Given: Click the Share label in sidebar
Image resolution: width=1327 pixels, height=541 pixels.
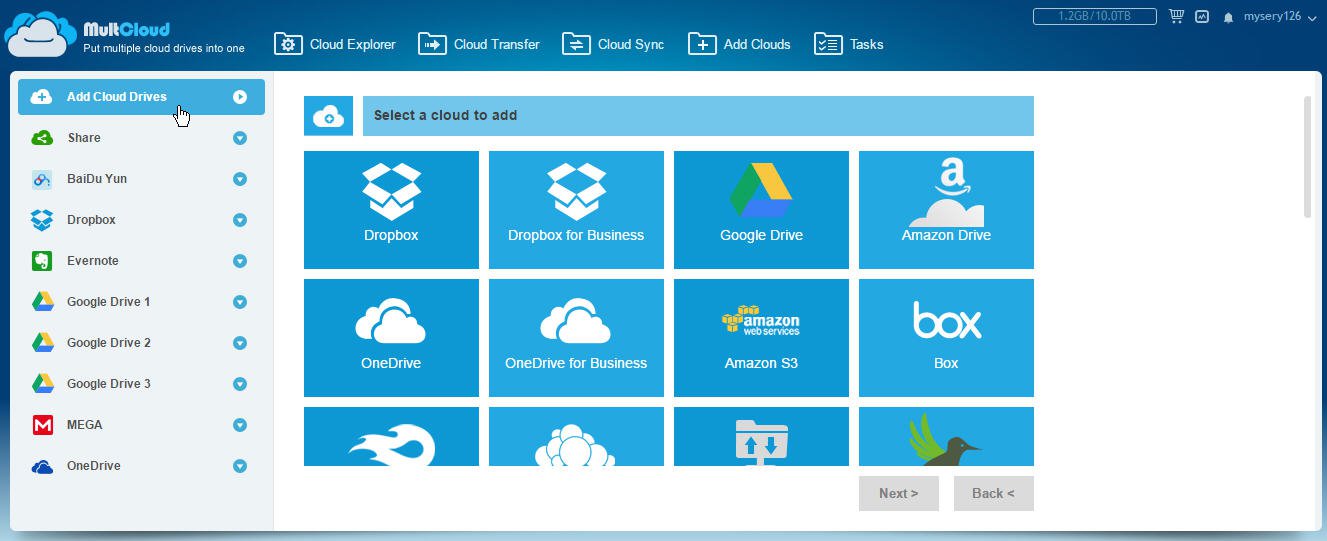Looking at the screenshot, I should click(x=84, y=138).
